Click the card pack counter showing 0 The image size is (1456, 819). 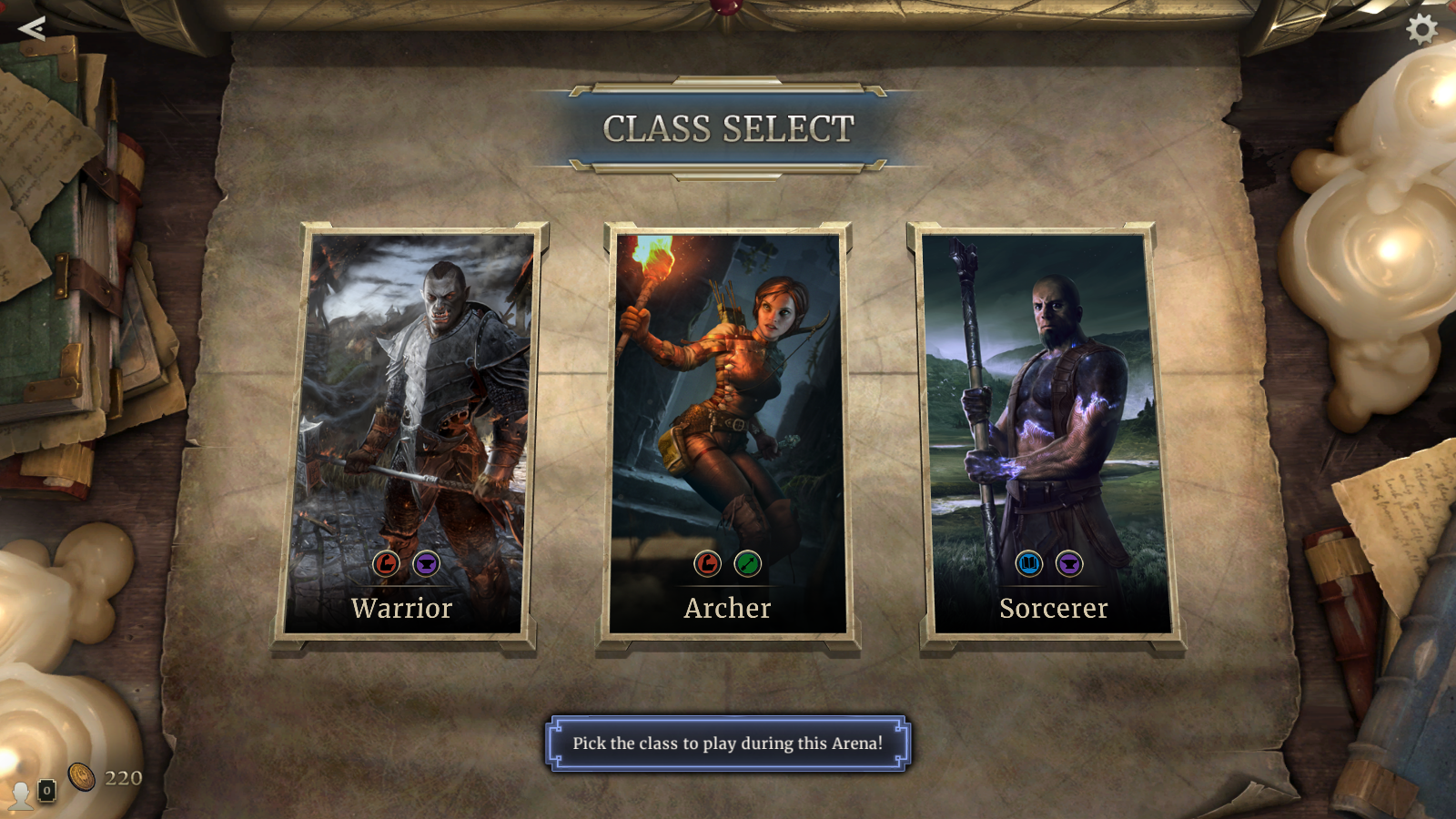coord(47,791)
